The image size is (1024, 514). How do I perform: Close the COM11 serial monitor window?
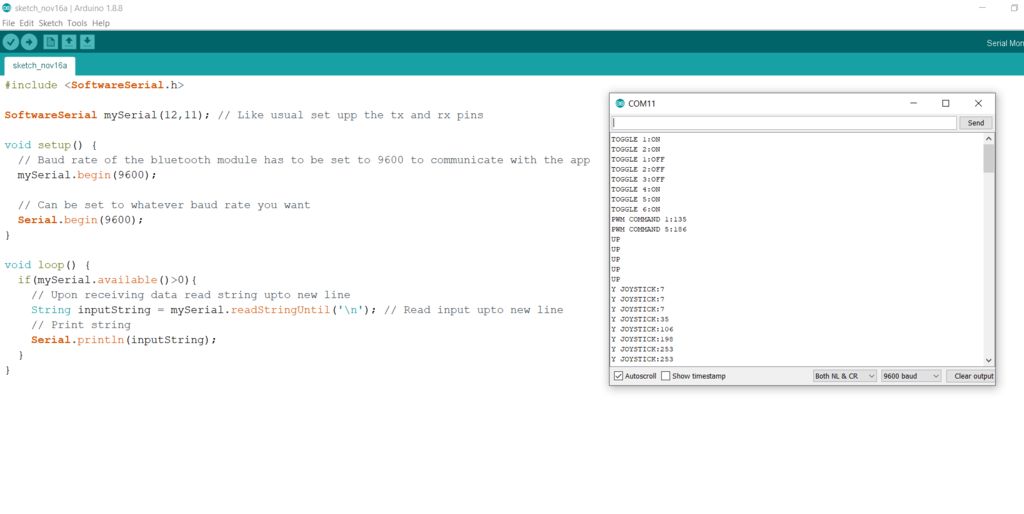(x=978, y=103)
